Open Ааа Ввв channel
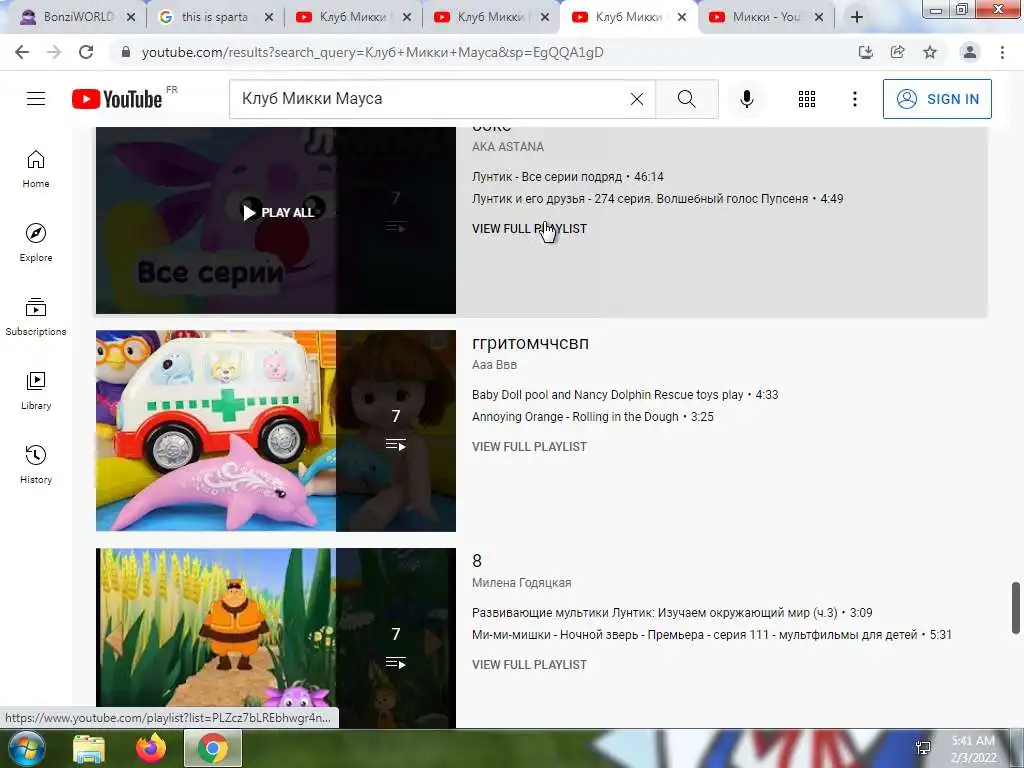 tap(494, 364)
